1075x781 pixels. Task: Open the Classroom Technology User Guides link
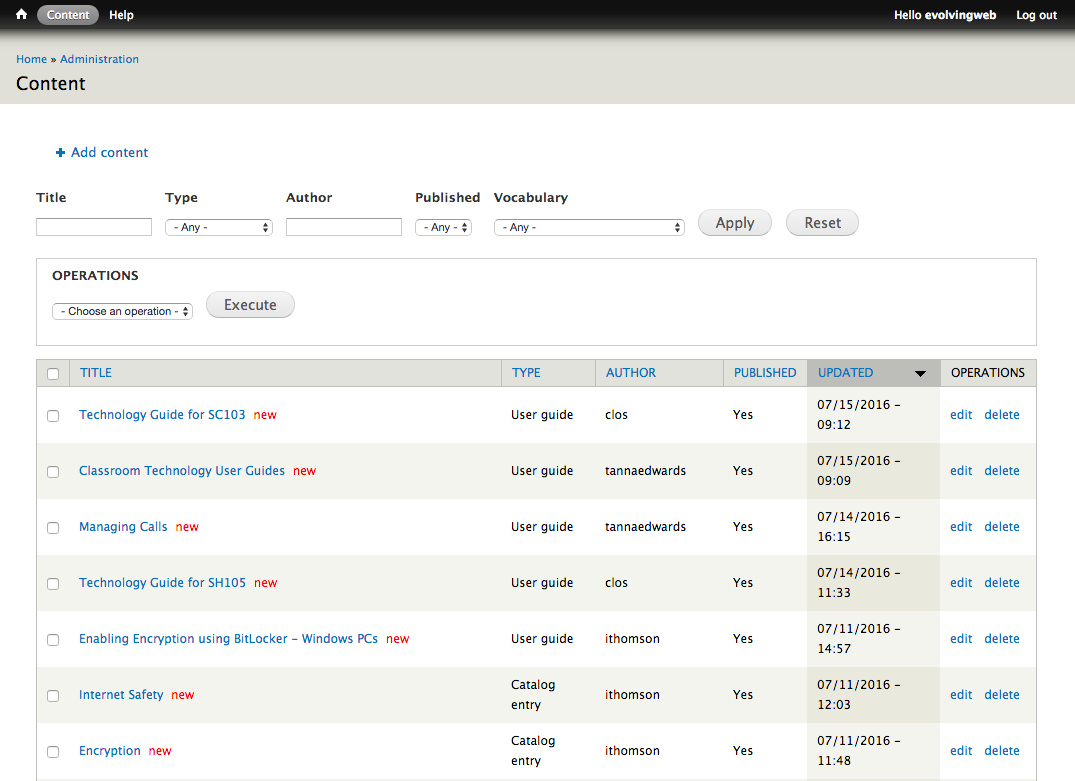tap(182, 471)
